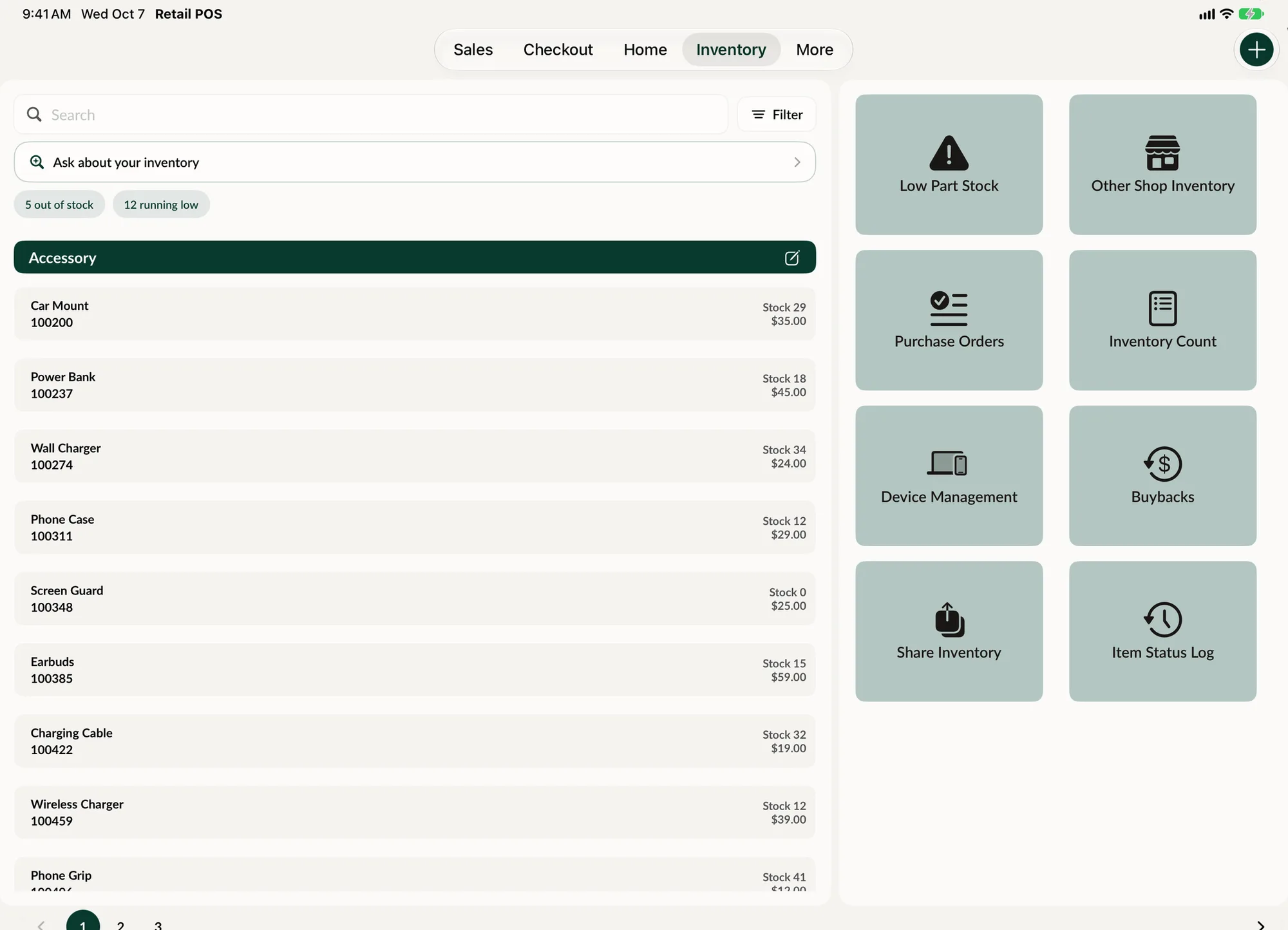
Task: Open the Item Status Log tile
Action: coord(1162,631)
